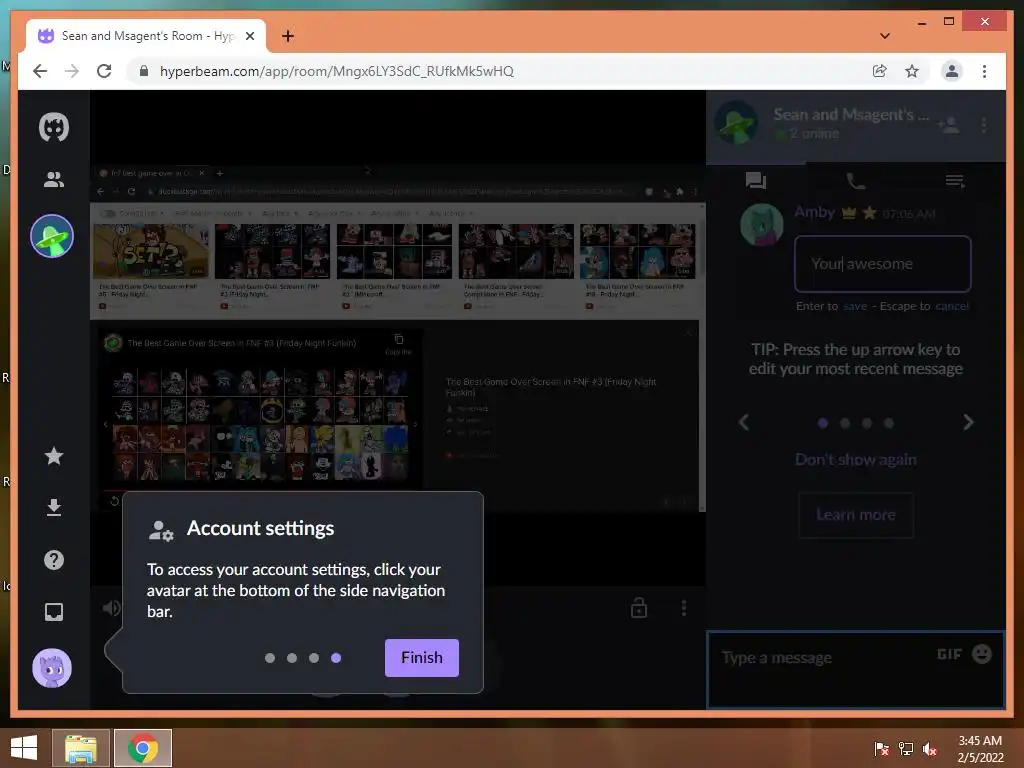This screenshot has width=1024, height=768.
Task: Click the download icon in sidebar
Action: (x=54, y=507)
